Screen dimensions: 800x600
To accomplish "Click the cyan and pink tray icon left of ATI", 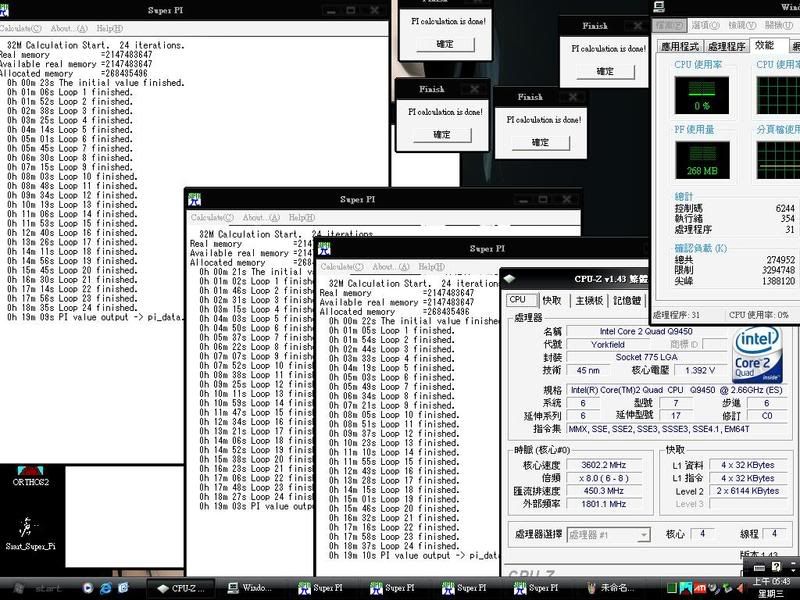I will [x=686, y=588].
